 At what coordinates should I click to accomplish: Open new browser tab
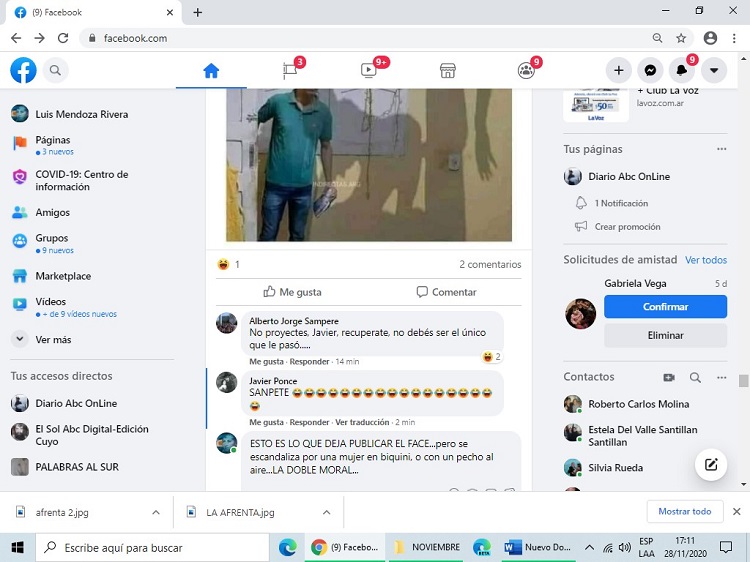(198, 12)
